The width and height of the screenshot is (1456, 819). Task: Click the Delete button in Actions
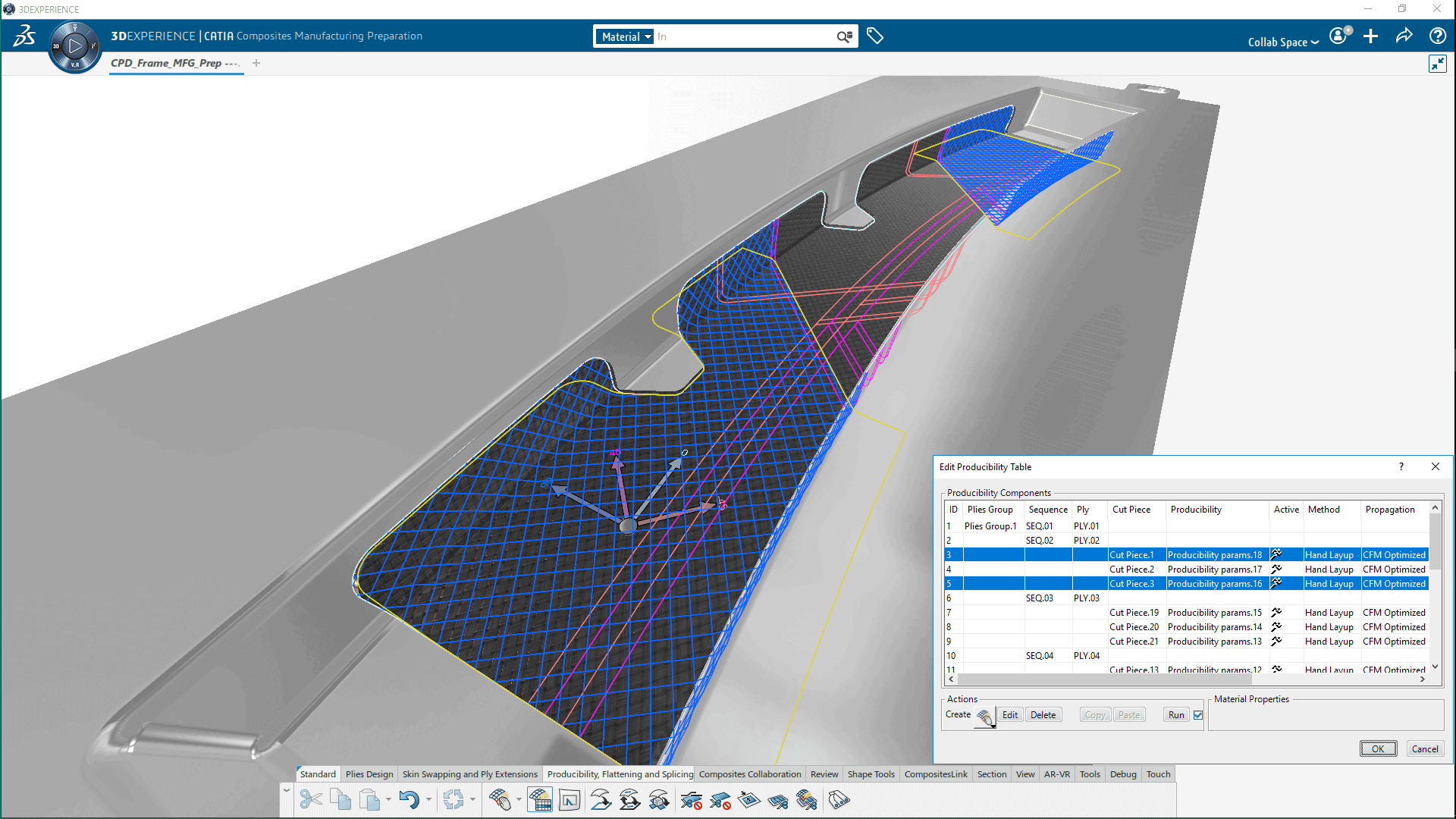click(x=1043, y=715)
